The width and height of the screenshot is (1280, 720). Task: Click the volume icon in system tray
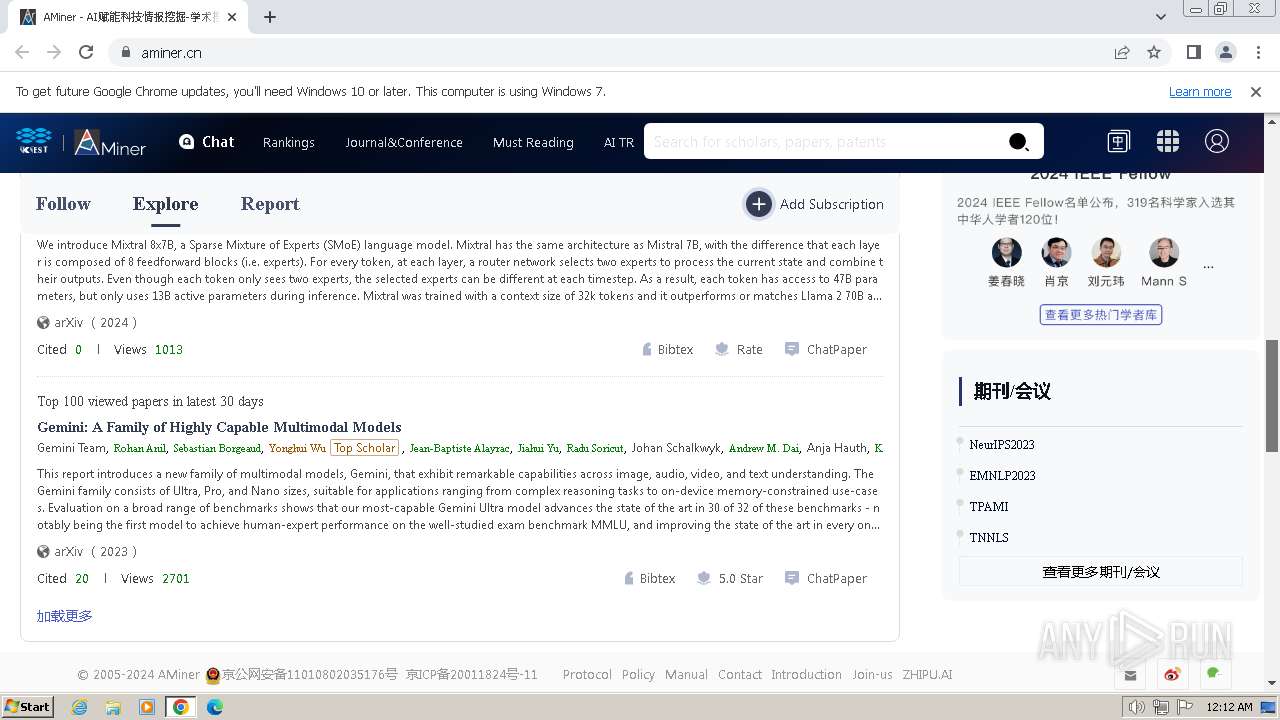[1136, 707]
